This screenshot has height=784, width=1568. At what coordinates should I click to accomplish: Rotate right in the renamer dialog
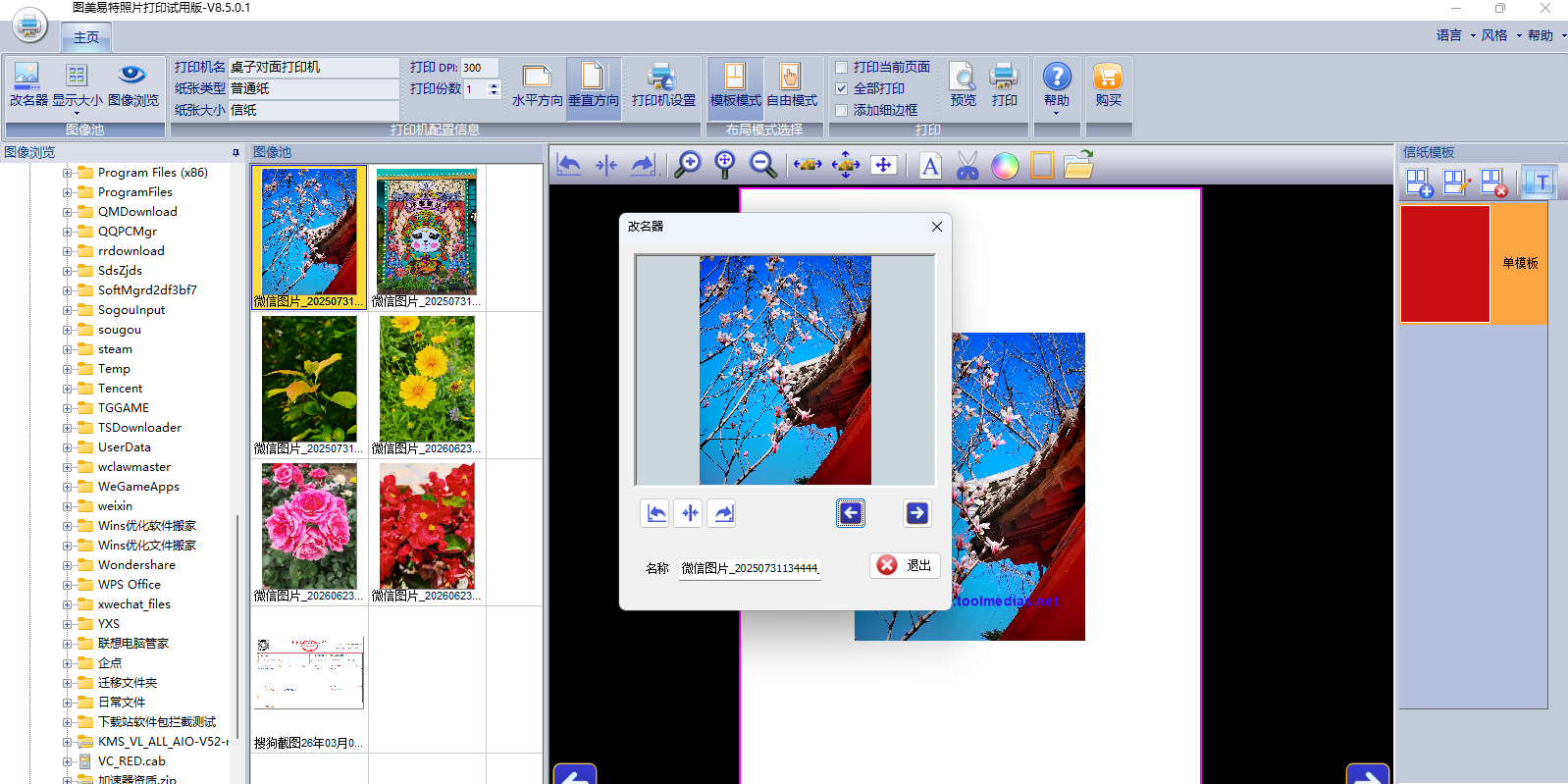(723, 513)
